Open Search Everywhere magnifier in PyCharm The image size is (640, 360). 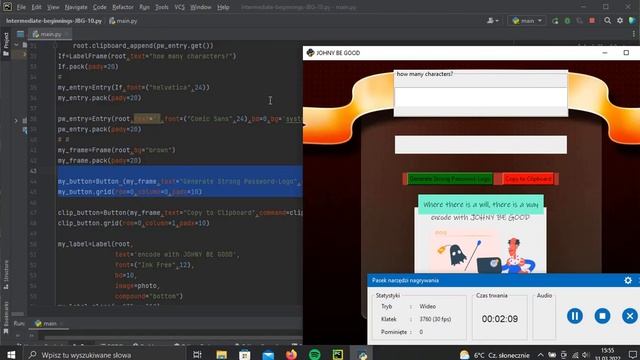coord(608,20)
